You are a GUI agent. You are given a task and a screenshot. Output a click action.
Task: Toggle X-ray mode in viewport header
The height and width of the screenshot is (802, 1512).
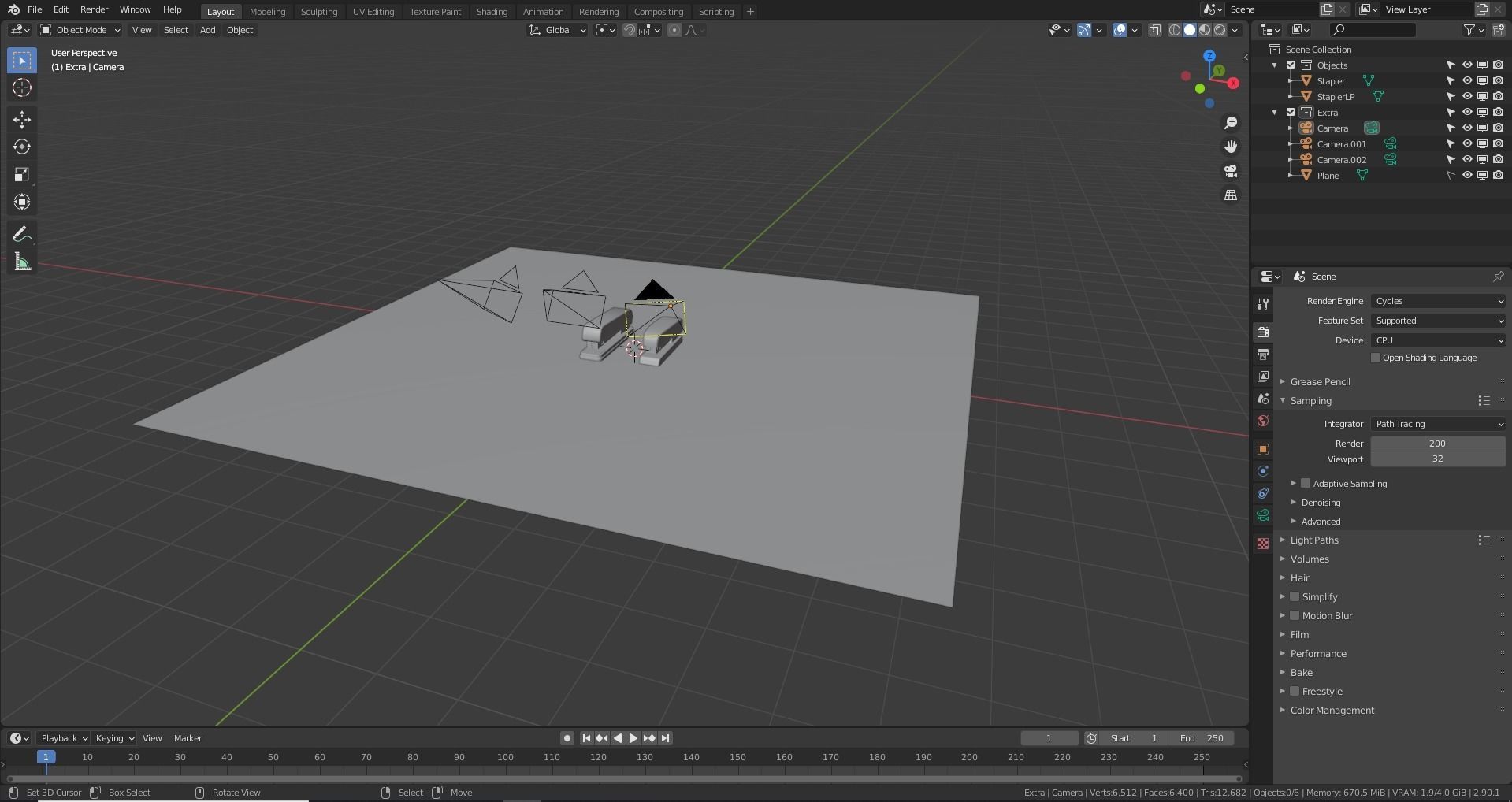click(1154, 30)
